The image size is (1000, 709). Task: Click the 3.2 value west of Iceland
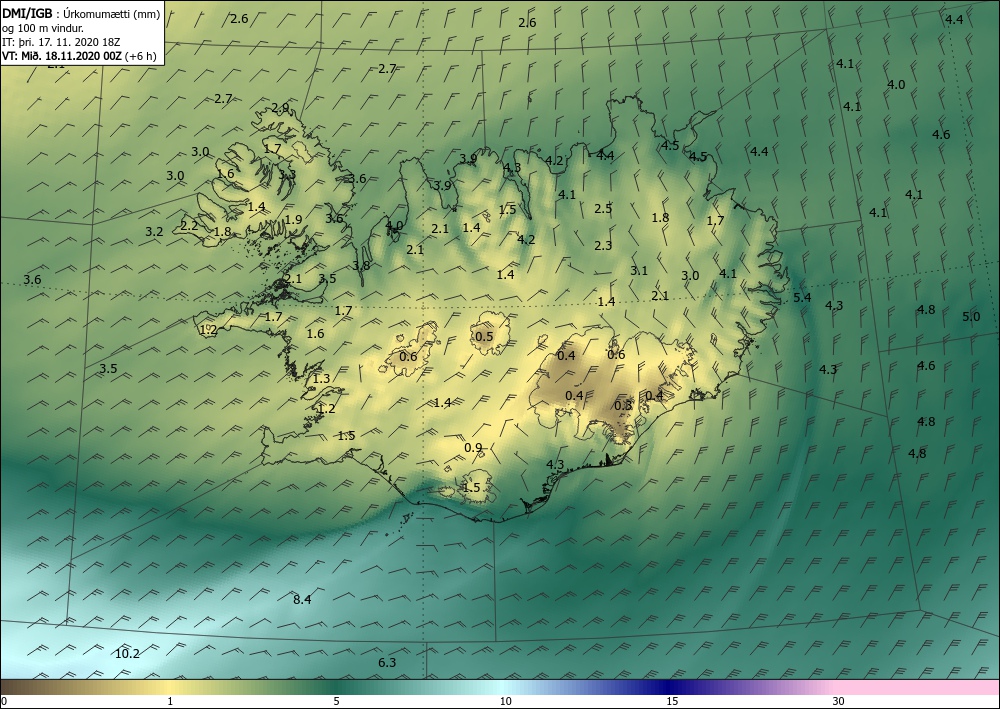coord(154,231)
